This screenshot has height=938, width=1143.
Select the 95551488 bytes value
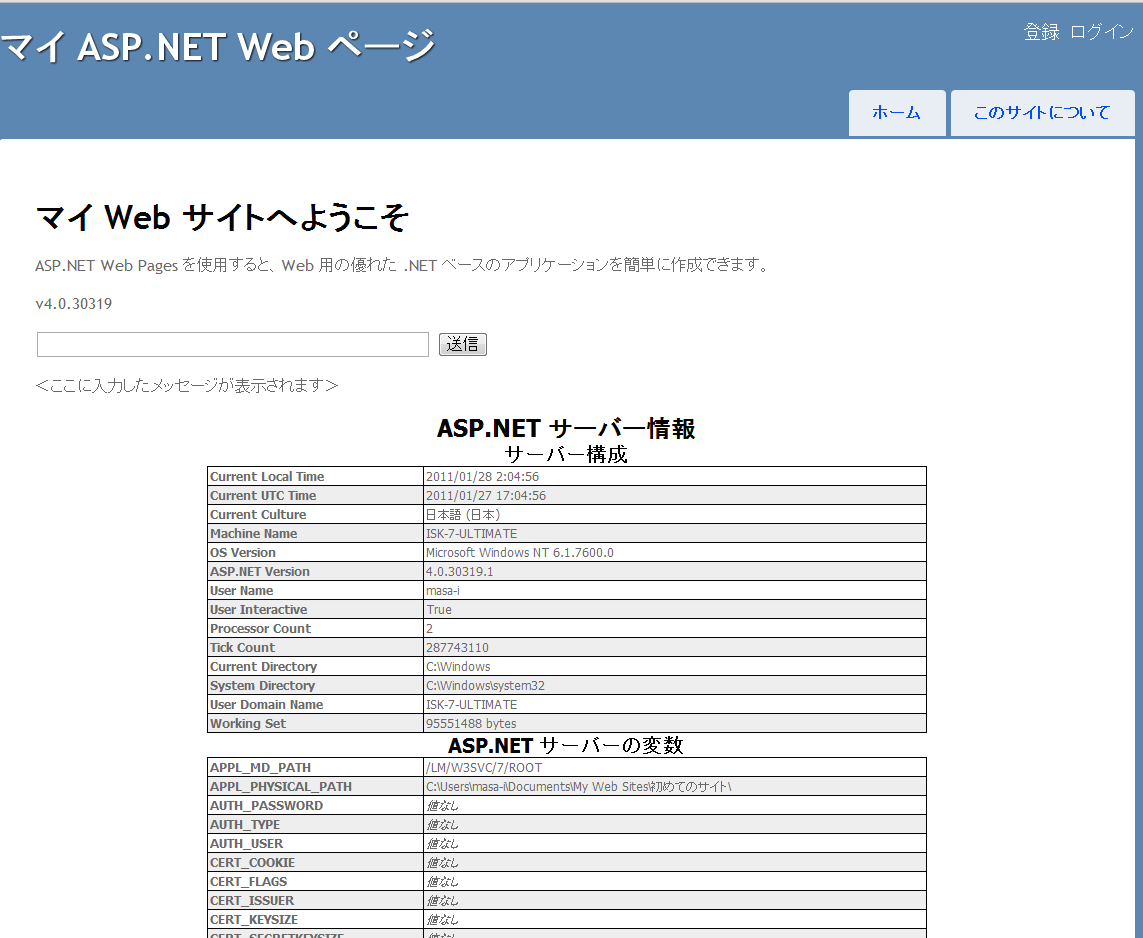[471, 723]
